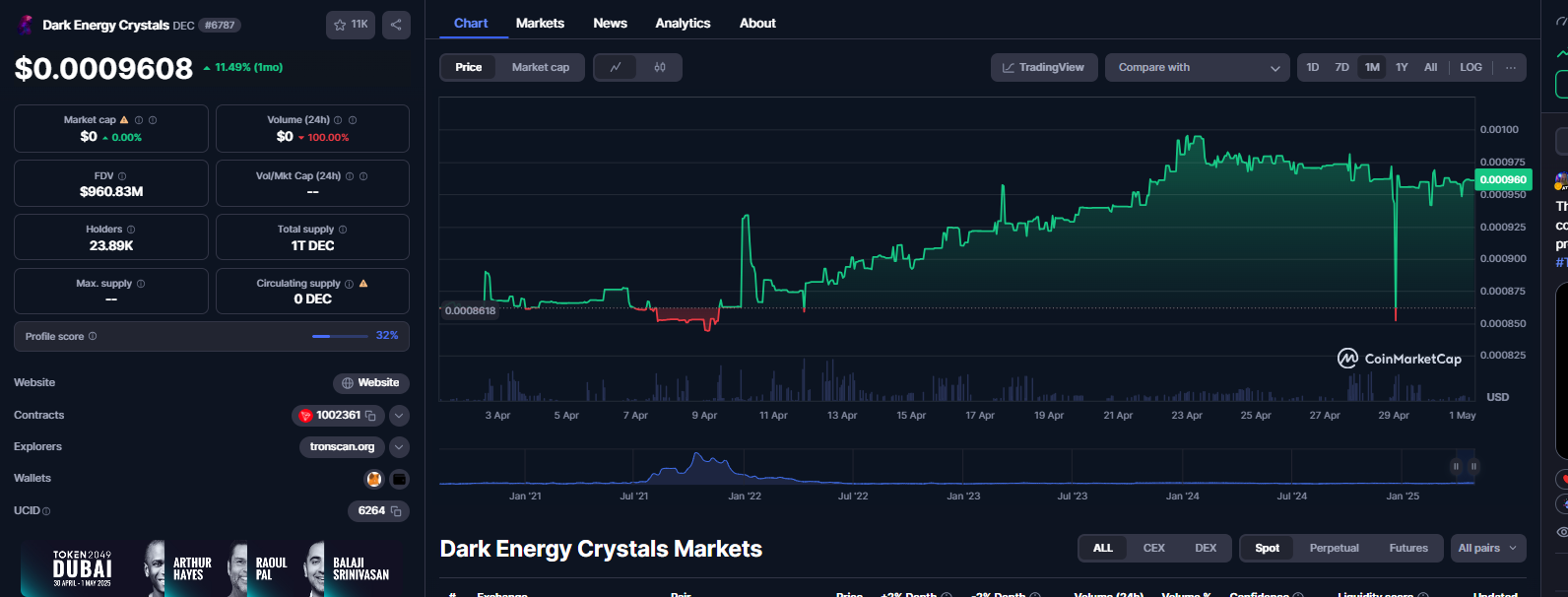Open the News tab
1568x597 pixels.
pos(610,23)
